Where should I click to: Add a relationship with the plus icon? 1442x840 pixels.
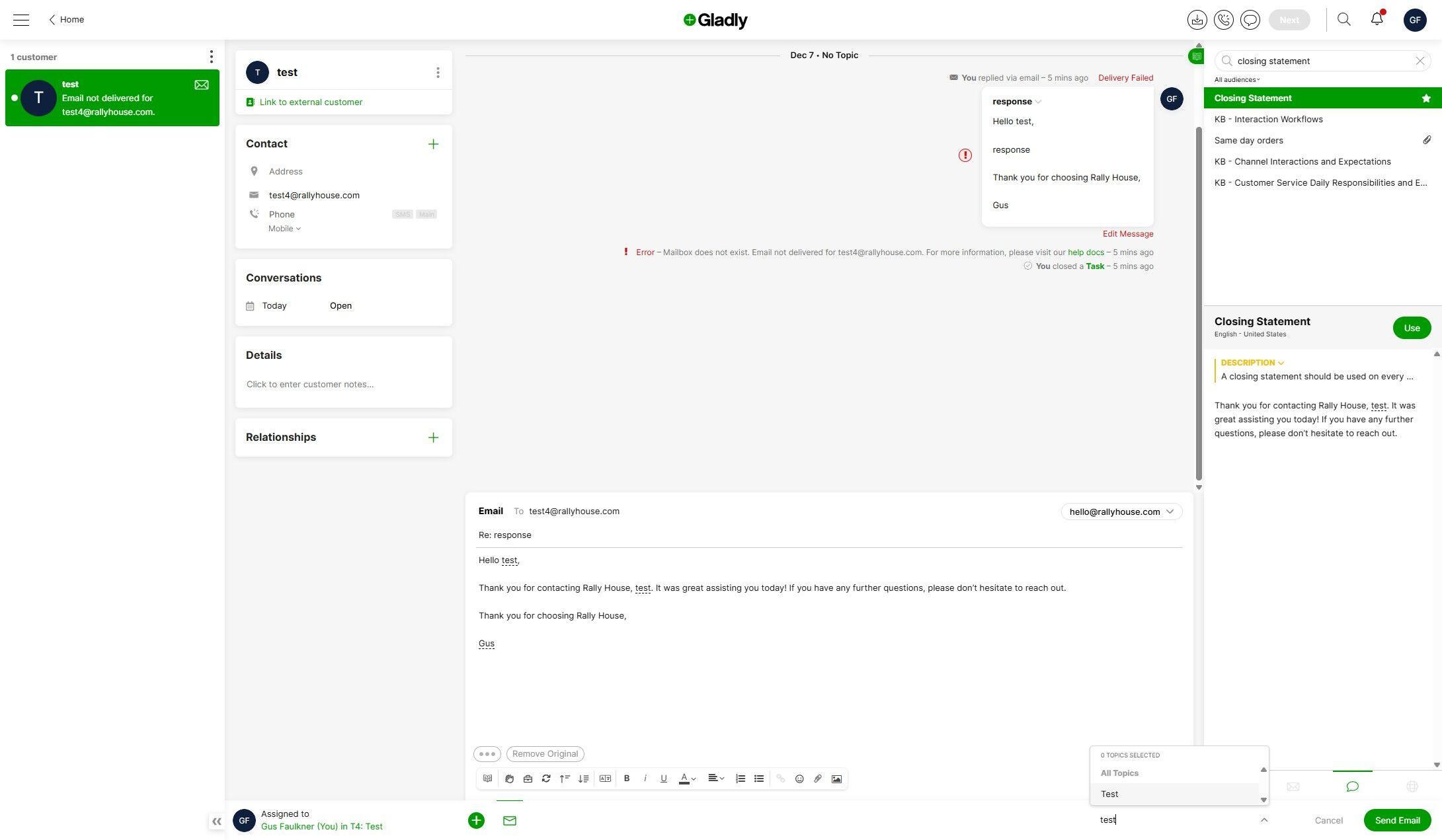433,438
